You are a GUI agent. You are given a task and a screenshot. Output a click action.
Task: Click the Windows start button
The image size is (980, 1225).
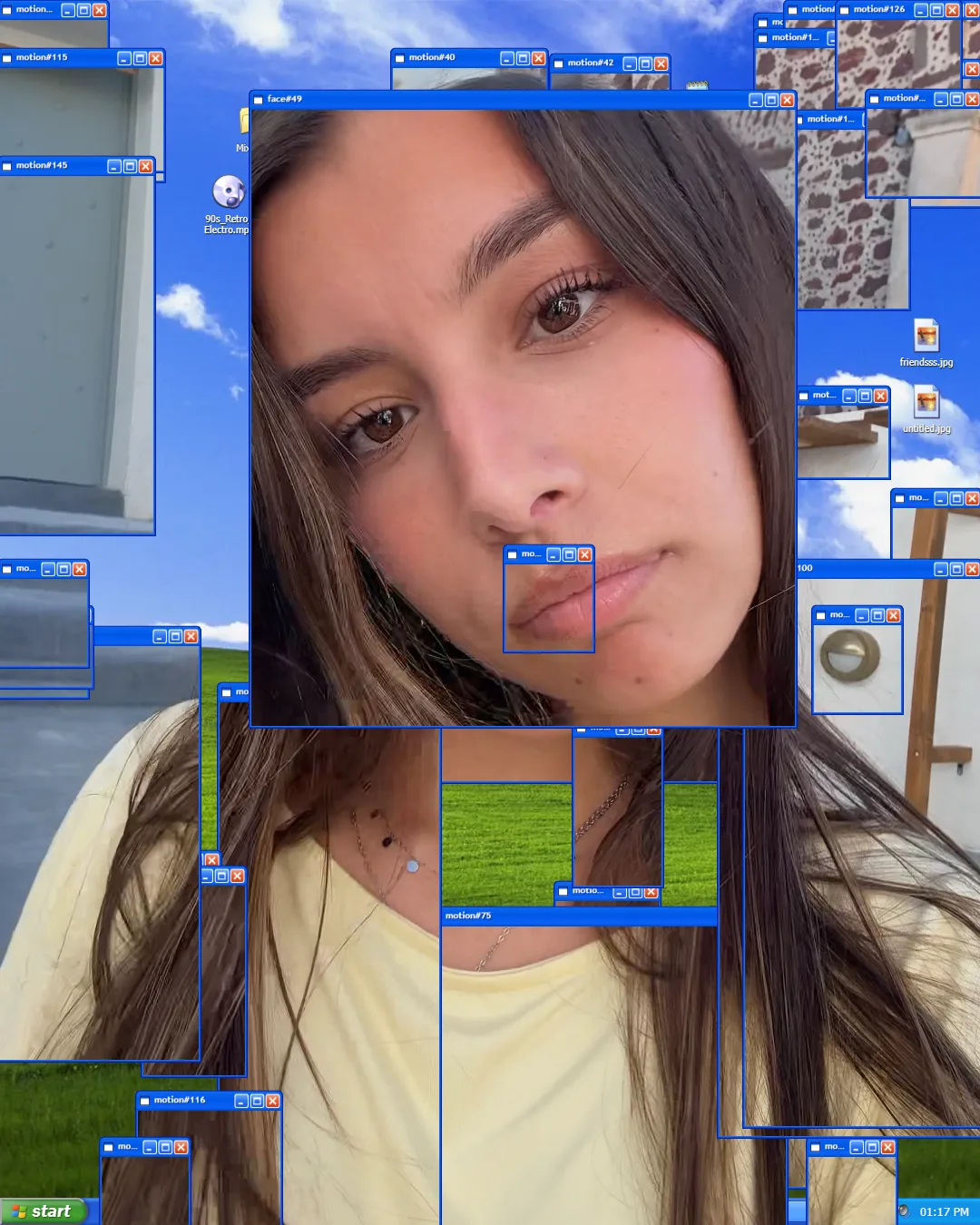click(44, 1211)
